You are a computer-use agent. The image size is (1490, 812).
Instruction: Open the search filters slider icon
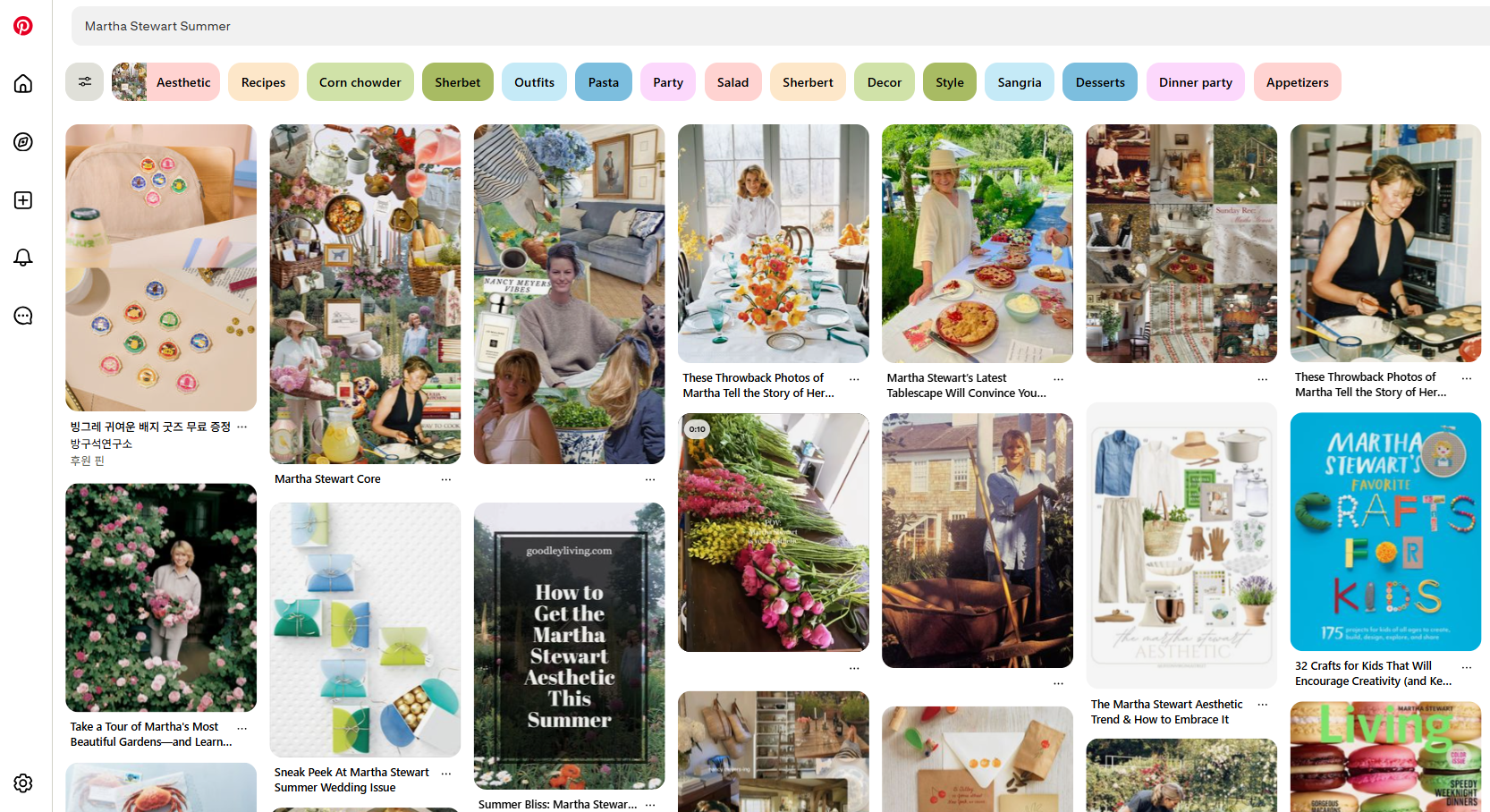point(84,82)
